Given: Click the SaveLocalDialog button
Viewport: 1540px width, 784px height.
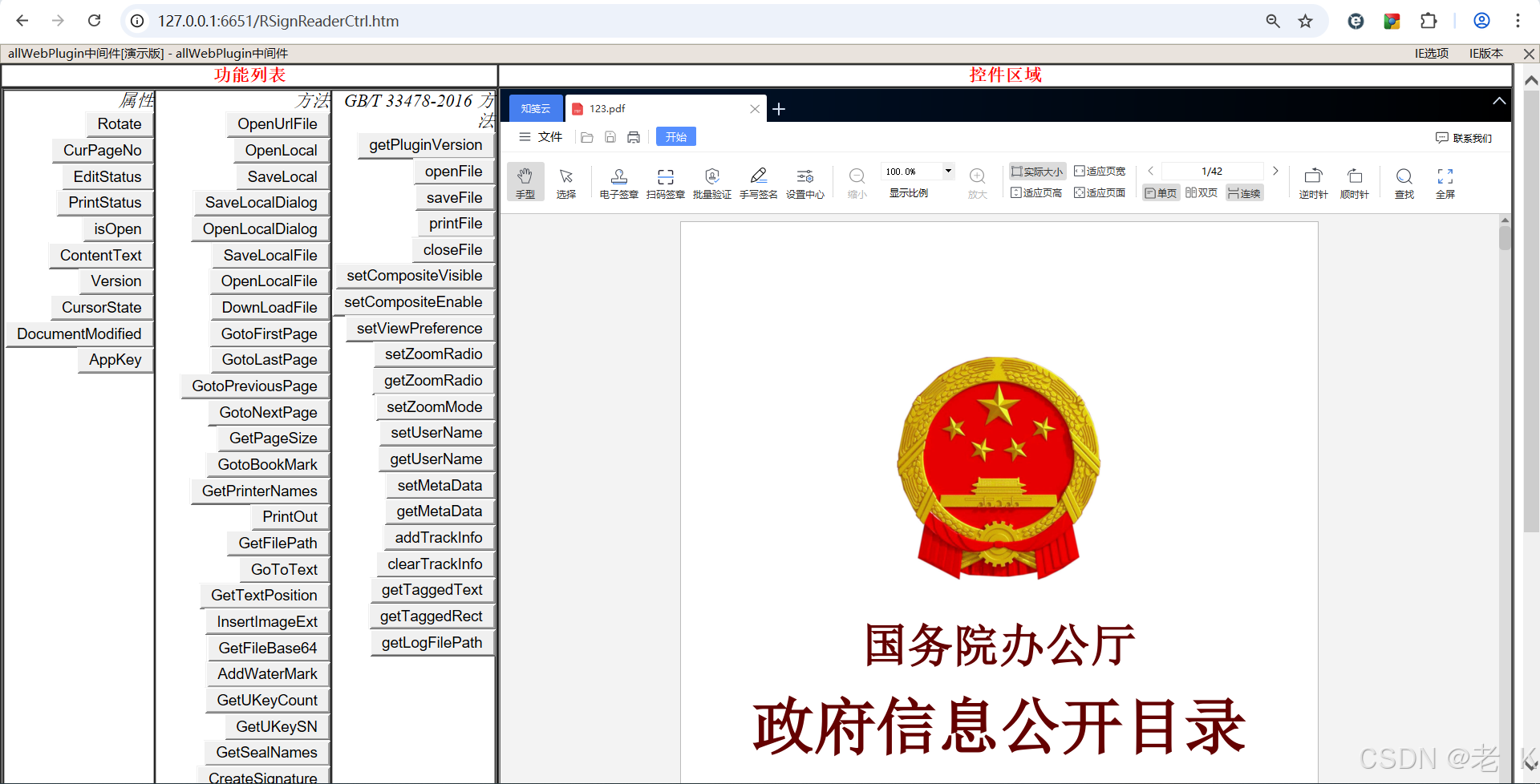Looking at the screenshot, I should click(261, 203).
